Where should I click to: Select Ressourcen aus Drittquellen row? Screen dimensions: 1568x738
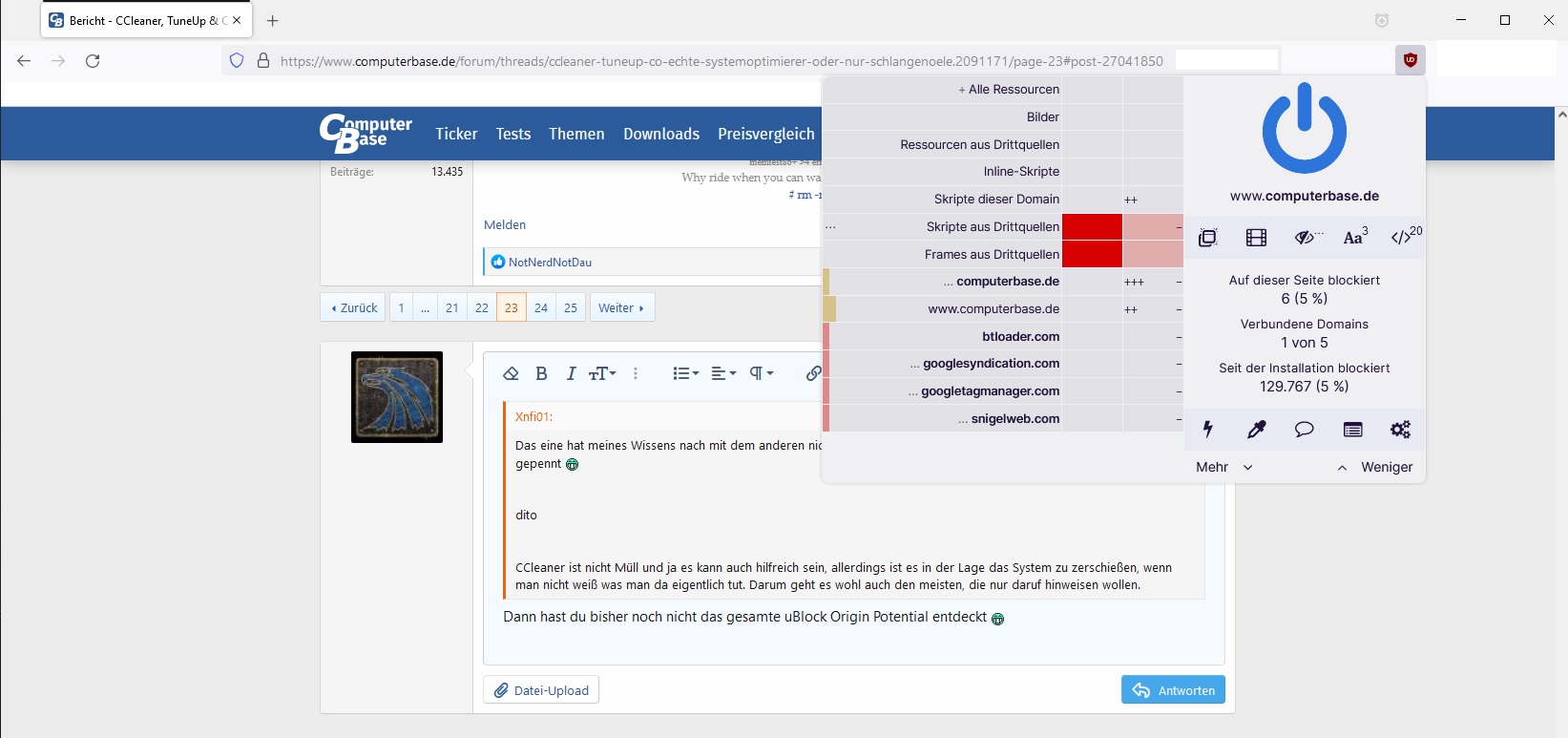tap(942, 144)
